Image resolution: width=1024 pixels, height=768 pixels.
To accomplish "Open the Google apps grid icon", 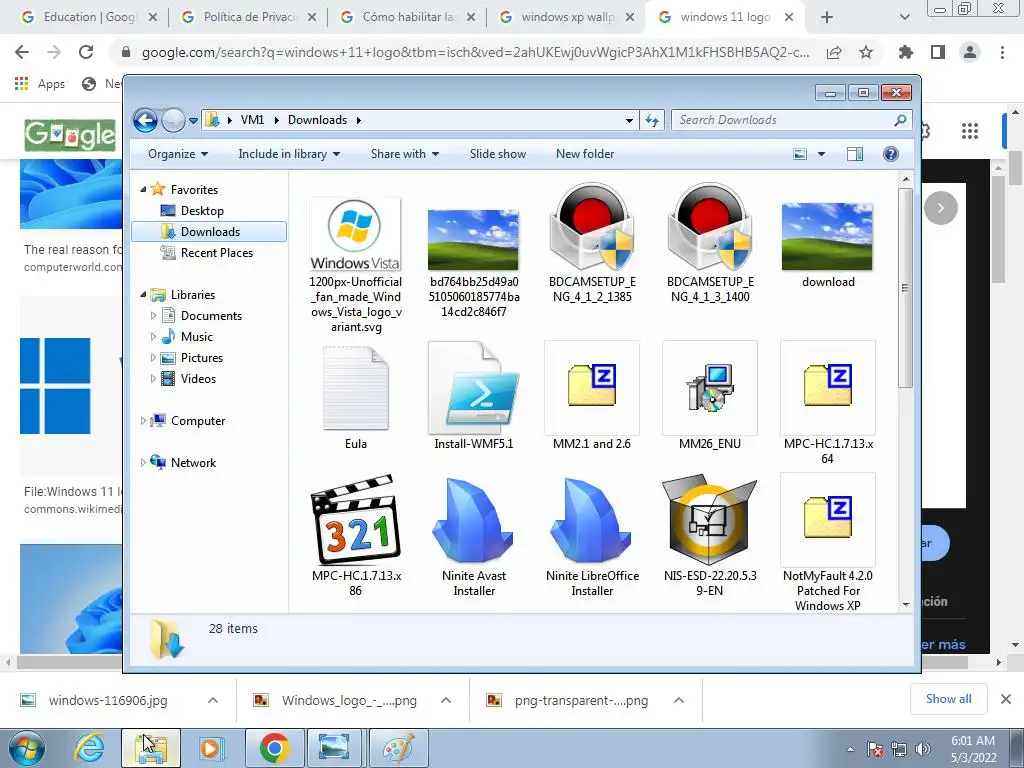I will [970, 131].
